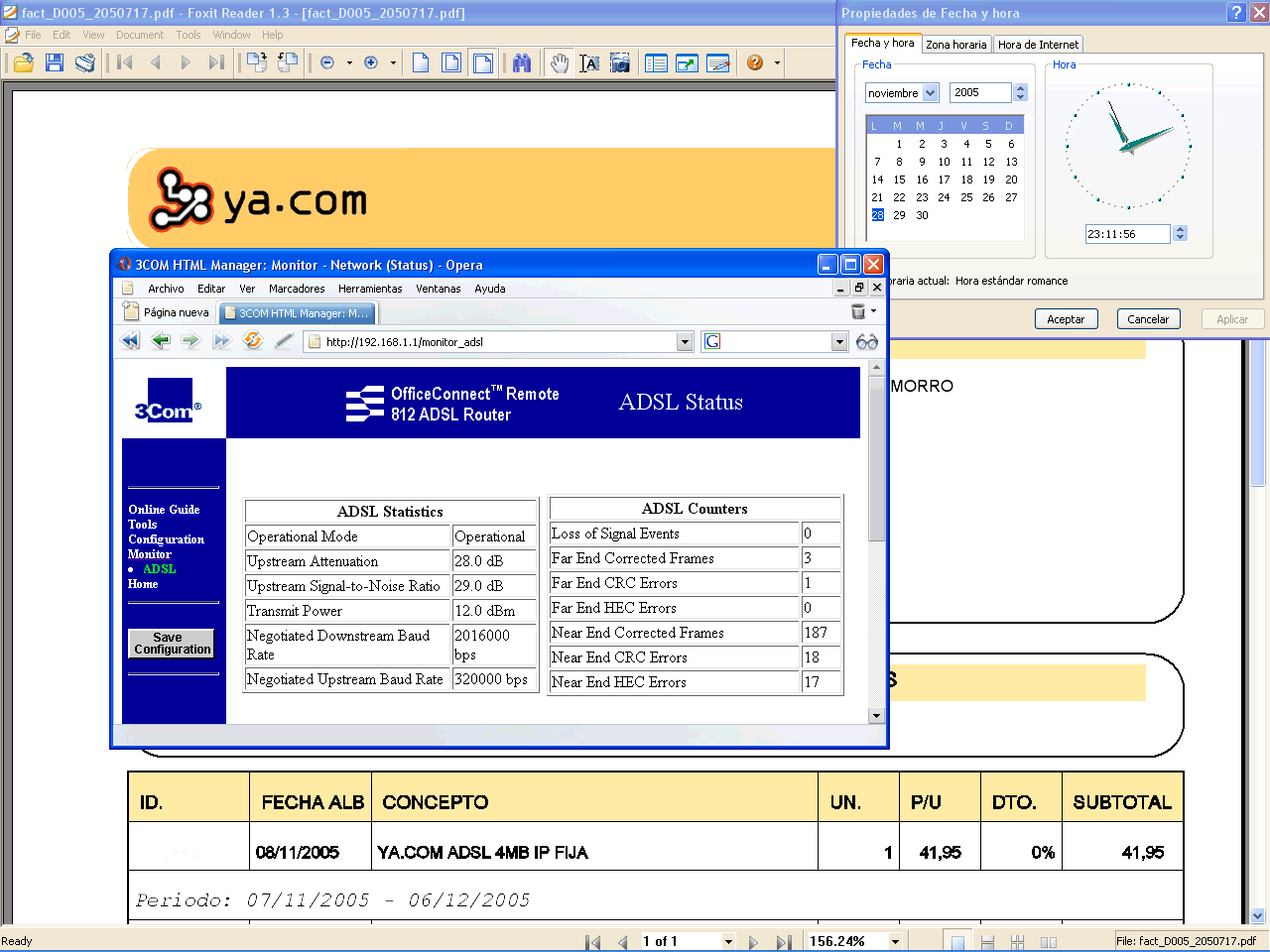Click the help button in date dialog title bar
The image size is (1270, 952).
[1236, 13]
